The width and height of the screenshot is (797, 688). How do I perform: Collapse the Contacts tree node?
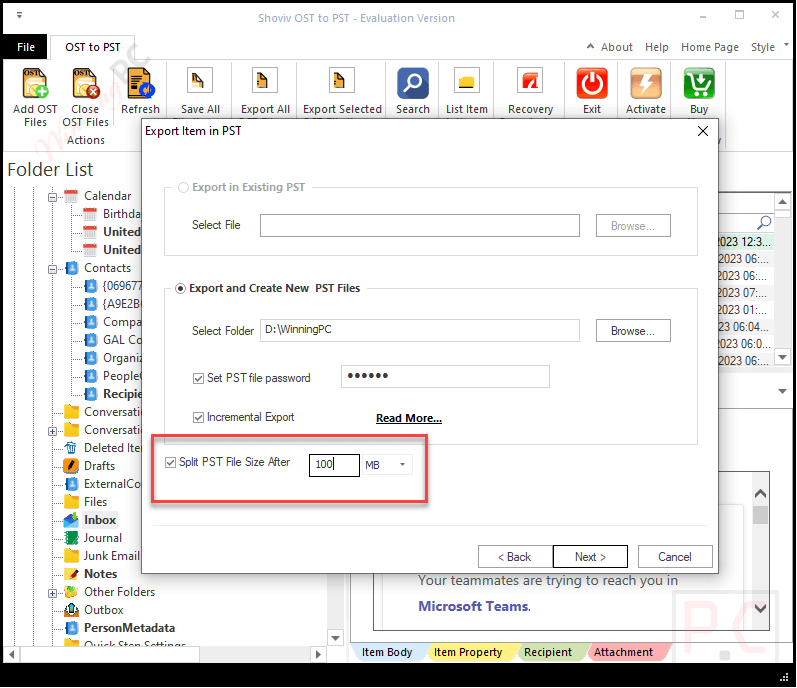[x=52, y=269]
